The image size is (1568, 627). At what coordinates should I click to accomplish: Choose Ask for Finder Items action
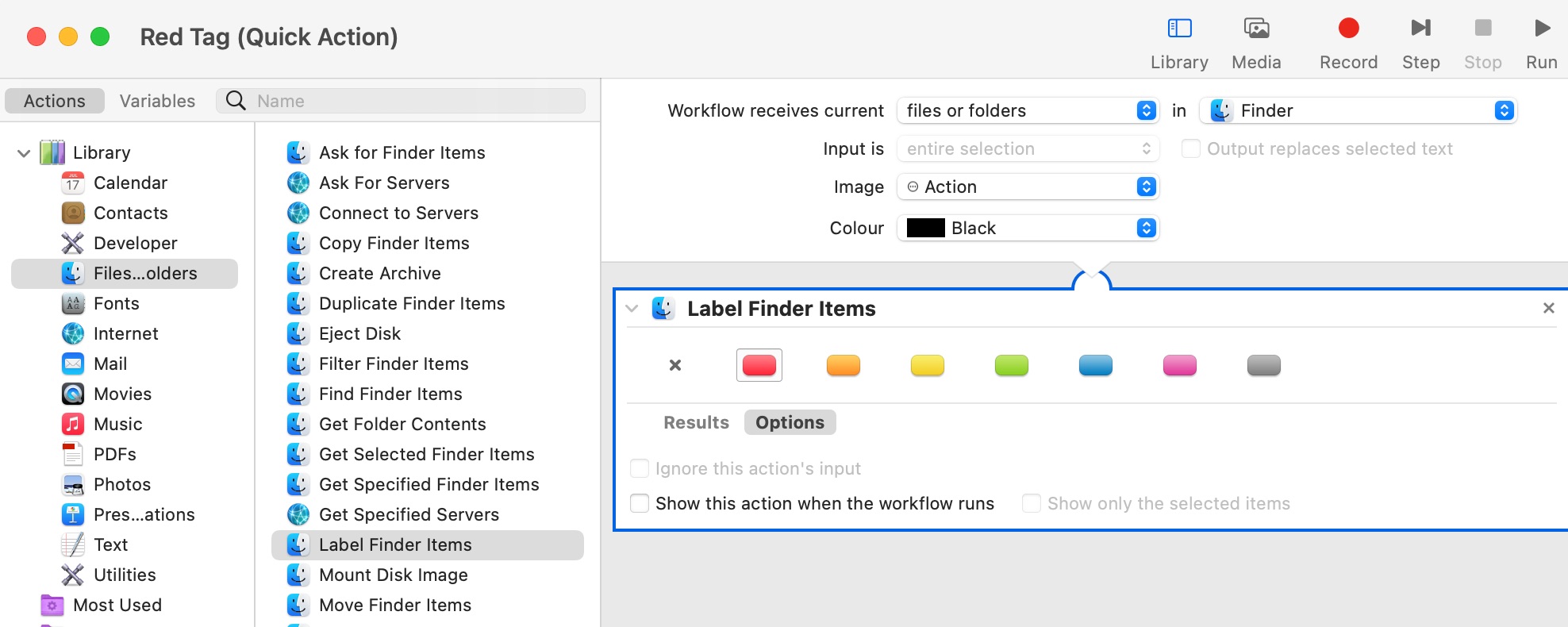(x=402, y=152)
